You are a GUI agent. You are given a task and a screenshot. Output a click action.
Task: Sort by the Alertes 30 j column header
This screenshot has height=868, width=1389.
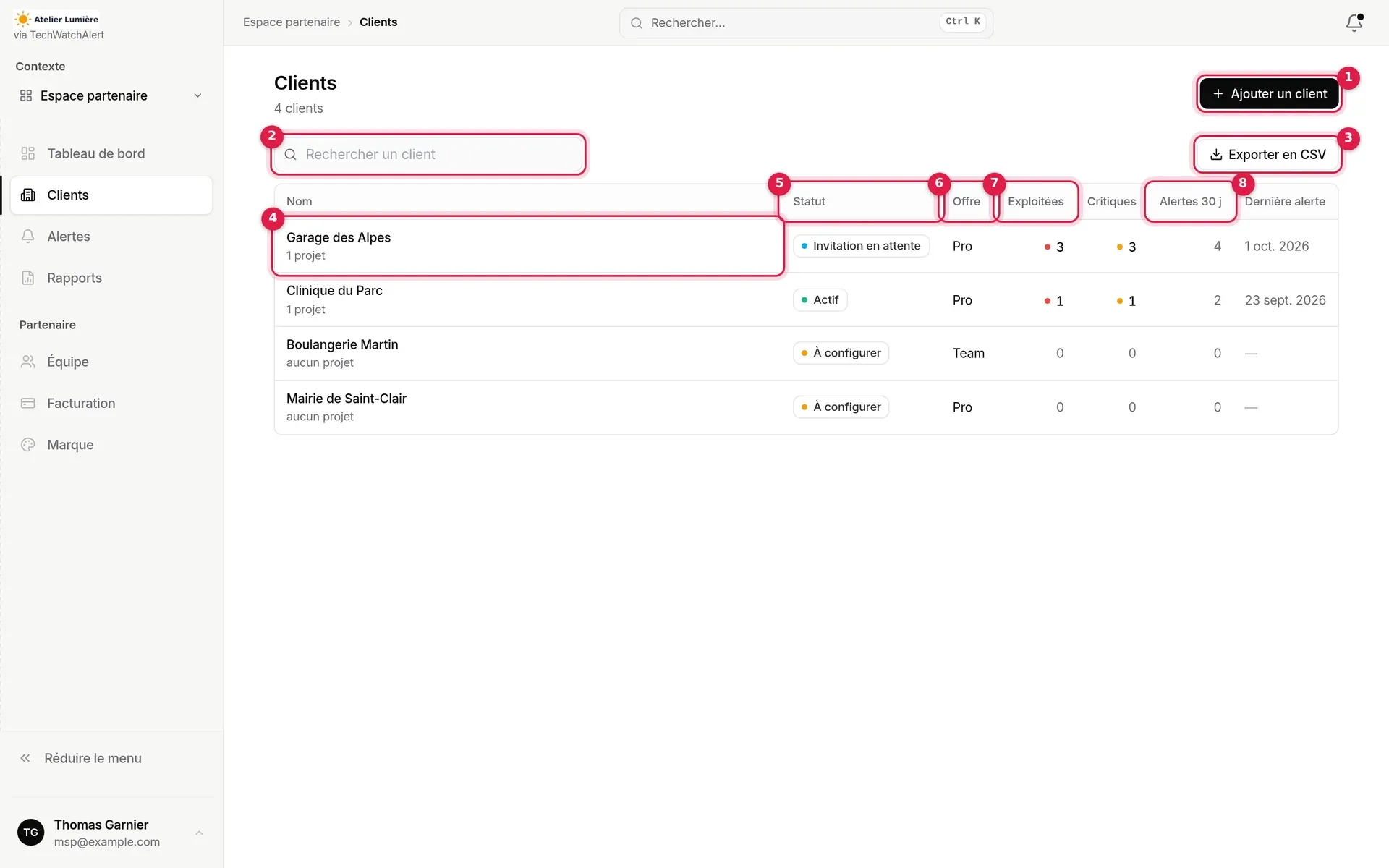click(x=1190, y=201)
